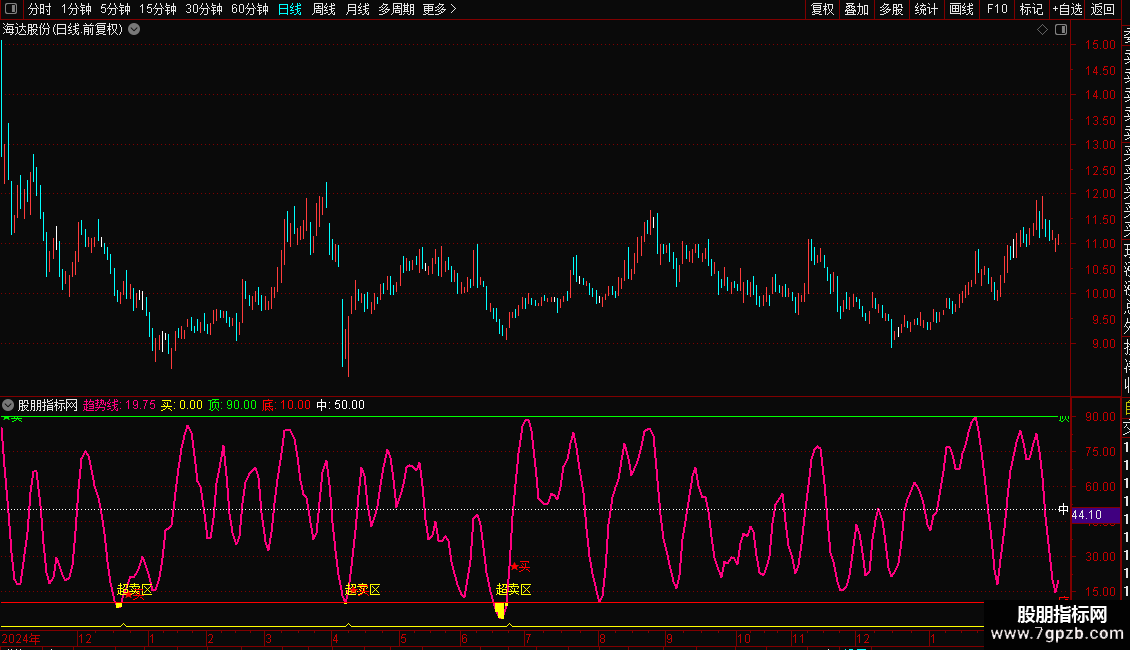This screenshot has height=650, width=1130.
Task: Click the 返回 back button
Action: pos(1103,9)
